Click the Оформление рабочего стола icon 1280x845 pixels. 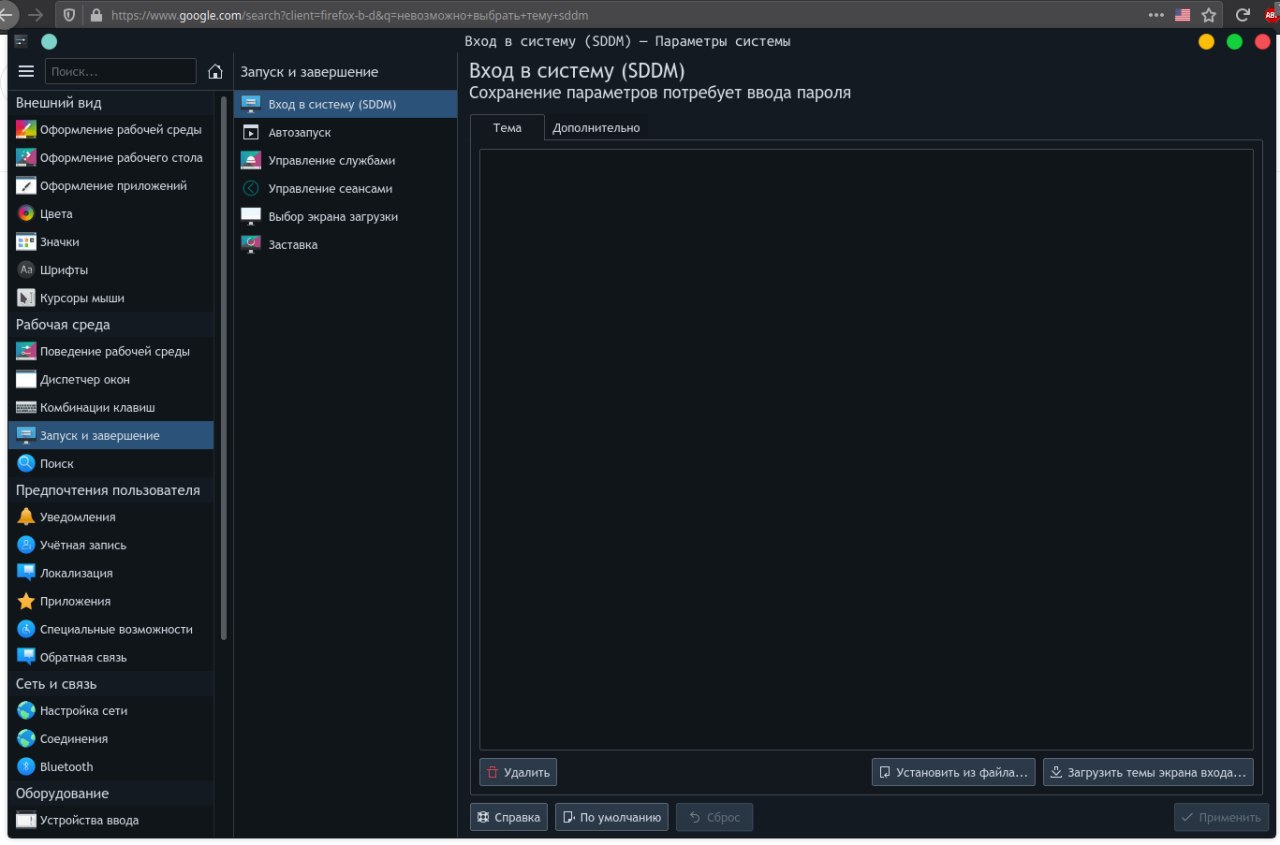(x=26, y=157)
